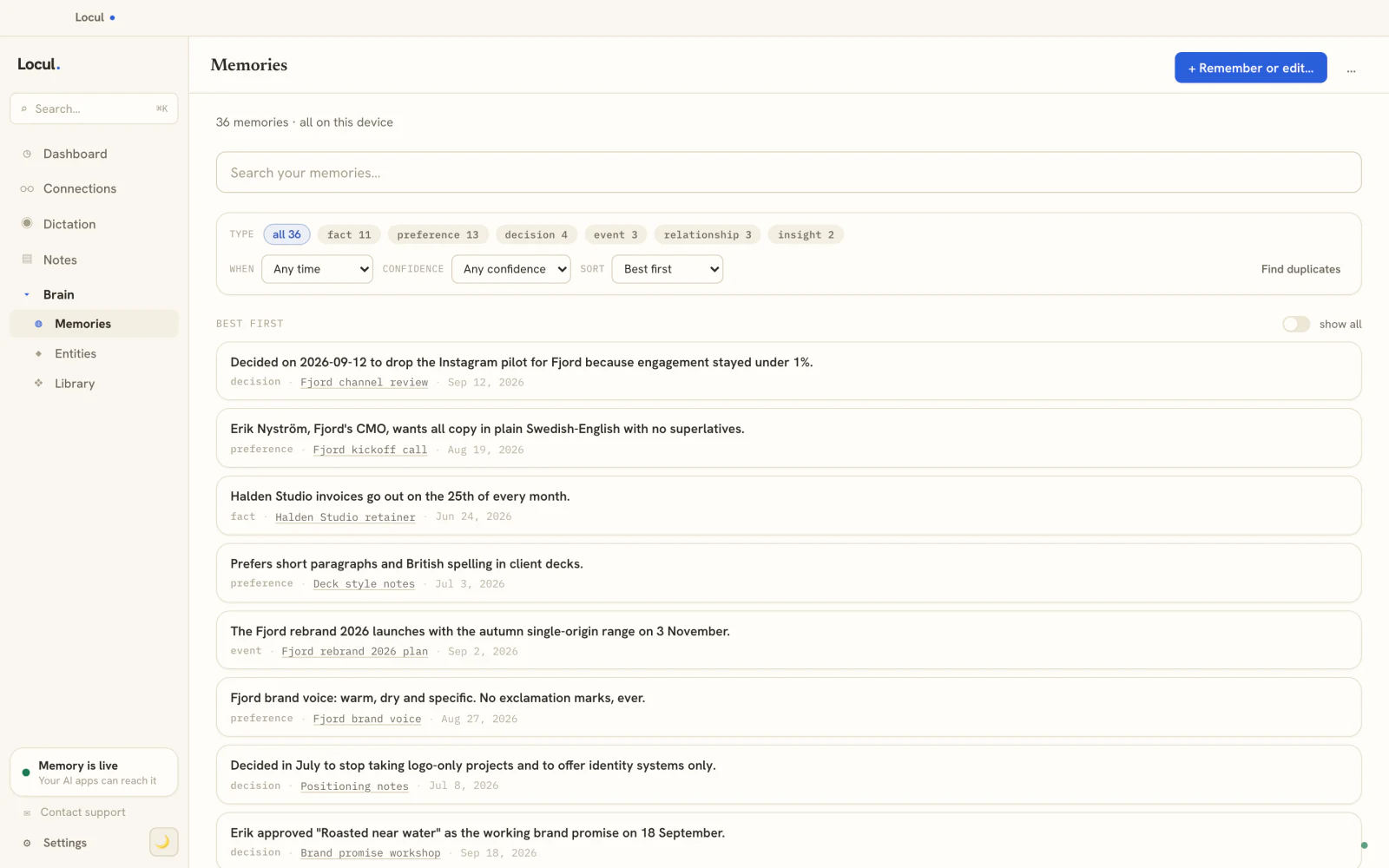Open the Halden Studio retainer link
Viewport: 1389px width, 868px height.
pos(345,516)
